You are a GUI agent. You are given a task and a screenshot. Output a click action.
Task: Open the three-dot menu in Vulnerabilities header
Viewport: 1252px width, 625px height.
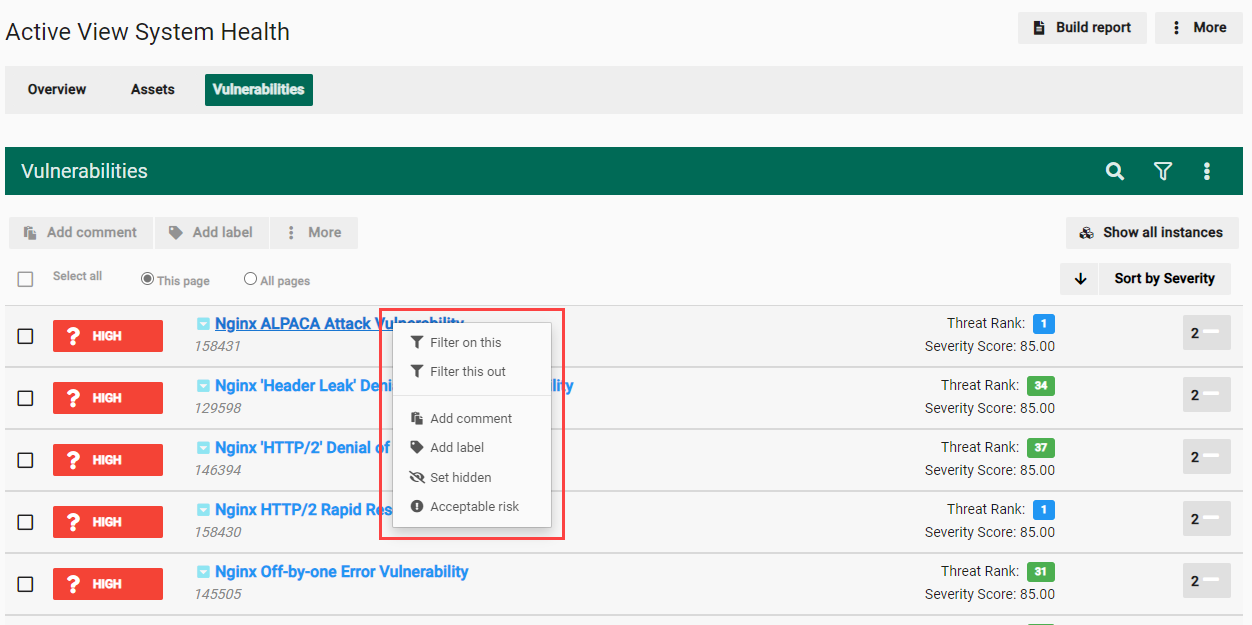[x=1207, y=171]
